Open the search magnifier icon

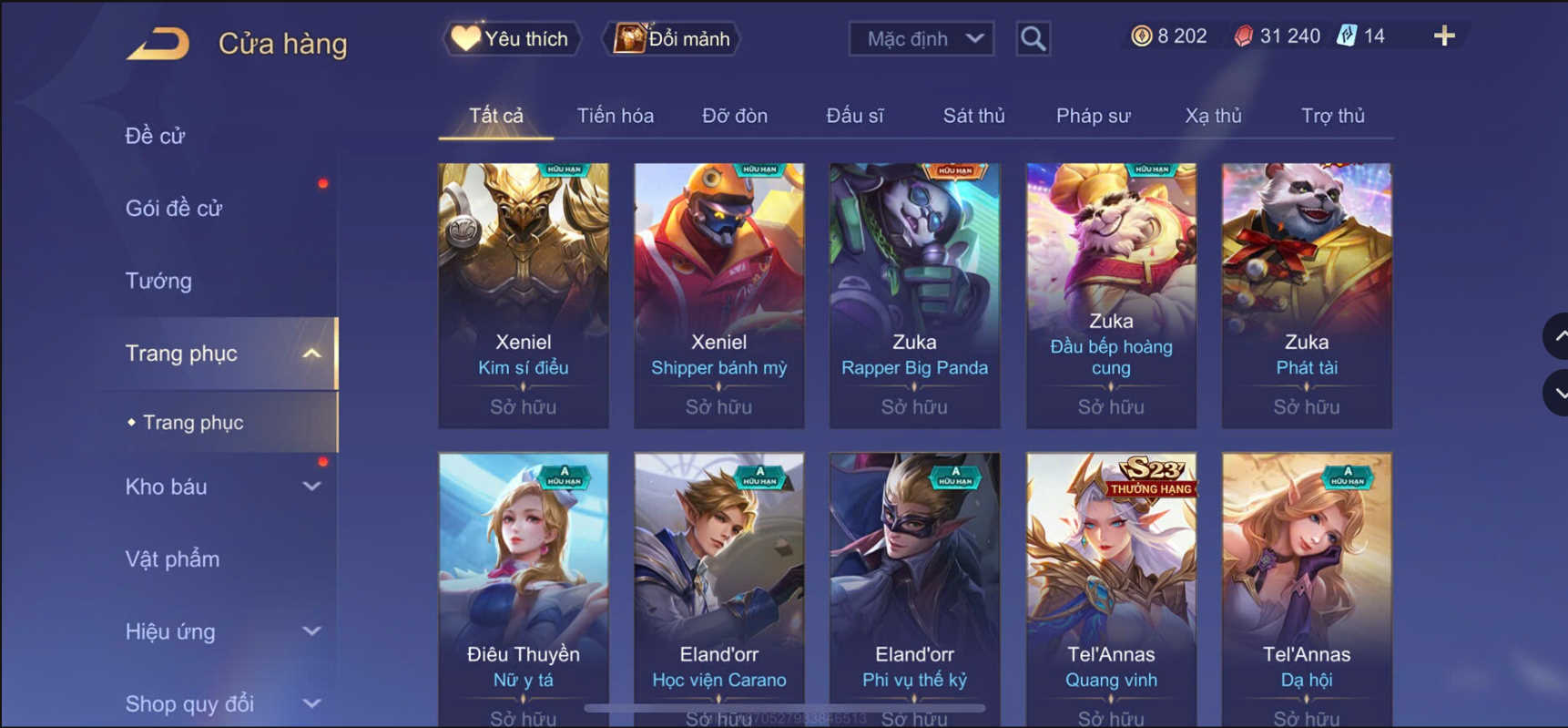click(x=1033, y=39)
